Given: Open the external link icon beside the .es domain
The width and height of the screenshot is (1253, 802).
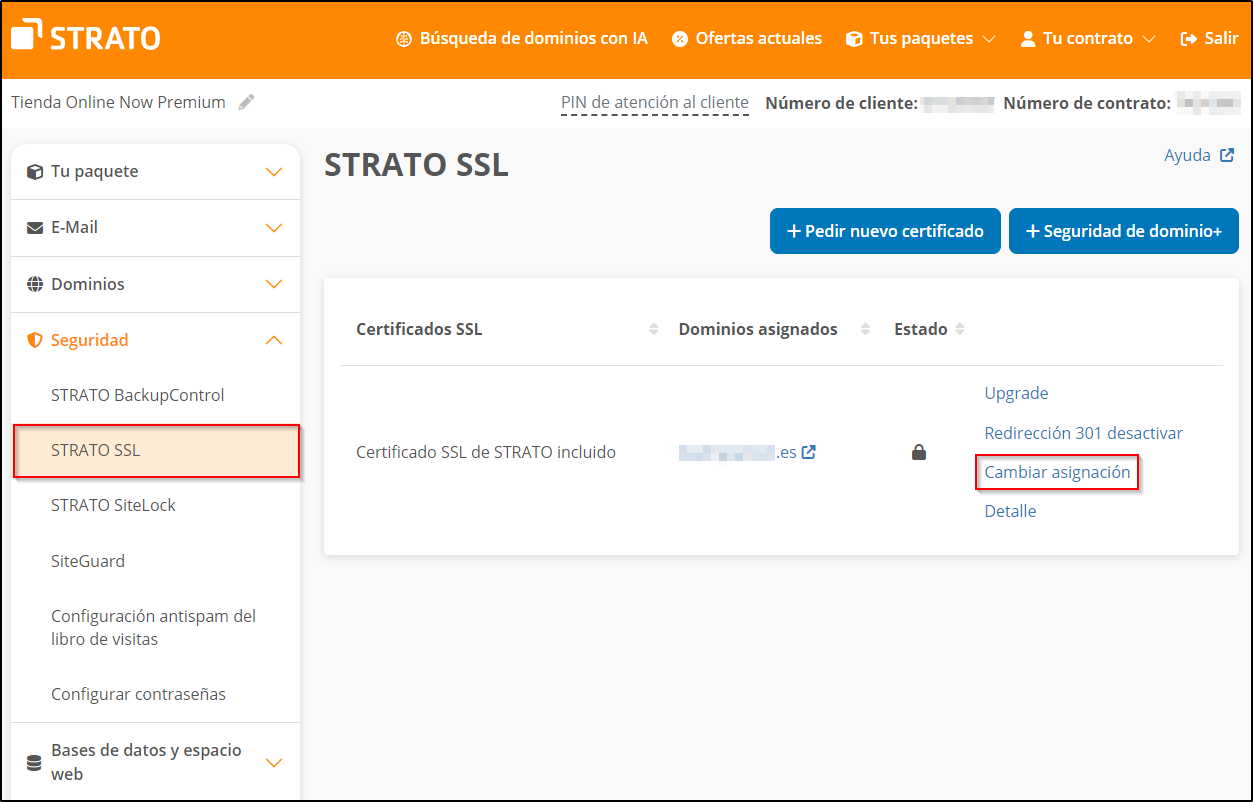Looking at the screenshot, I should click(808, 451).
